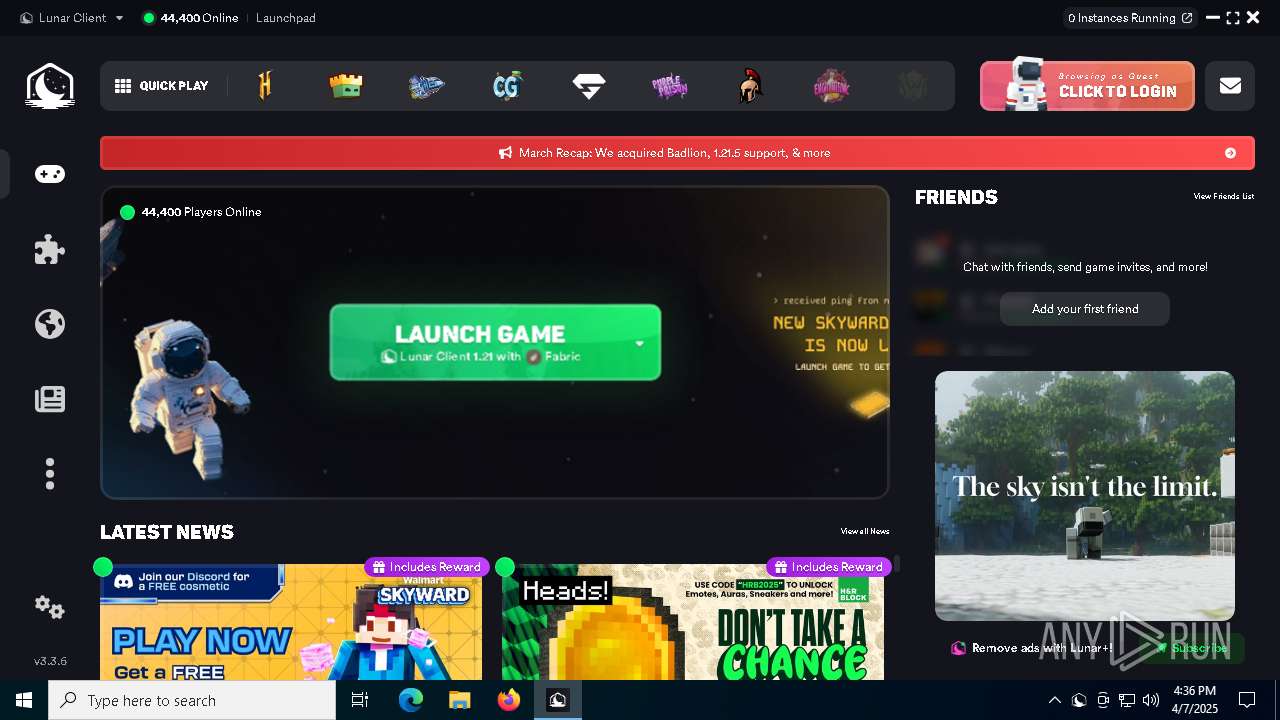Open the Skyward Play Now news card

291,622
